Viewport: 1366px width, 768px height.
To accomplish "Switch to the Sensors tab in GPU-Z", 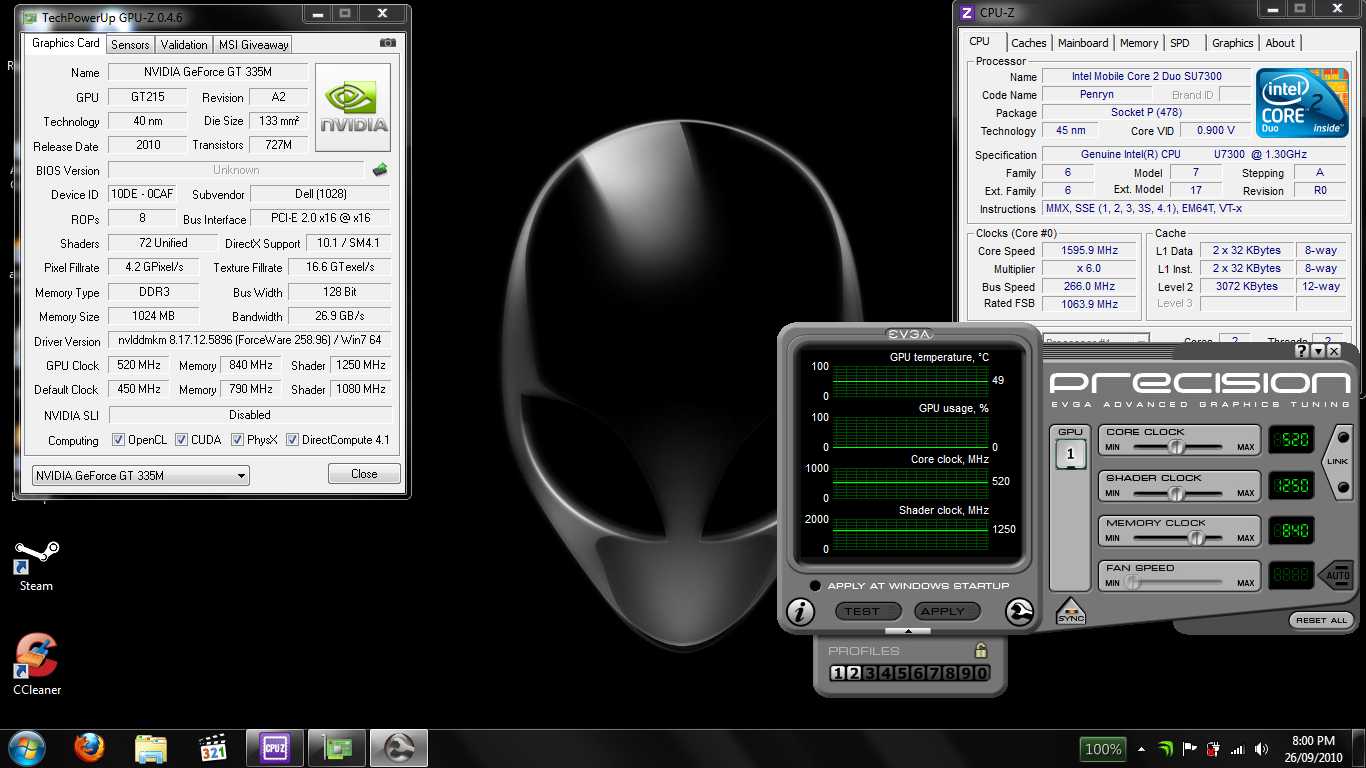I will click(x=130, y=44).
